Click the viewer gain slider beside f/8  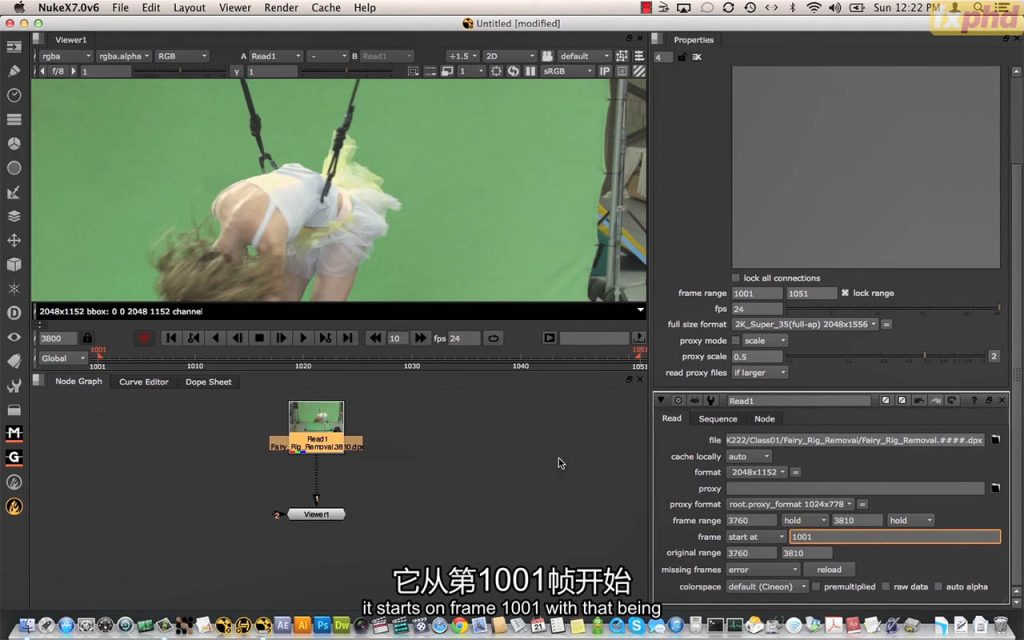(180, 71)
